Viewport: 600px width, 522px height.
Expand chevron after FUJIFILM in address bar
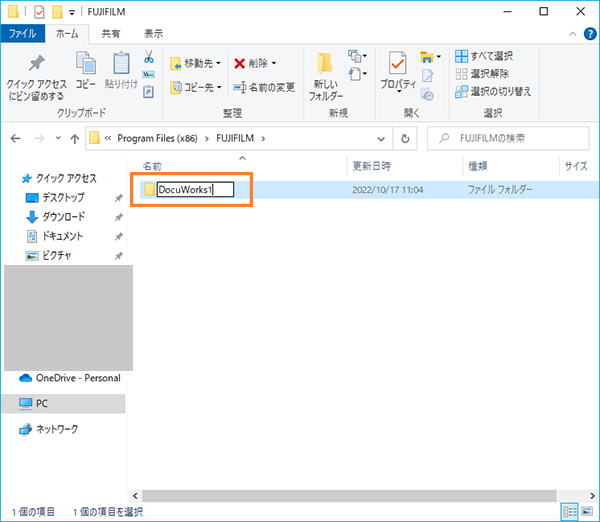[263, 139]
